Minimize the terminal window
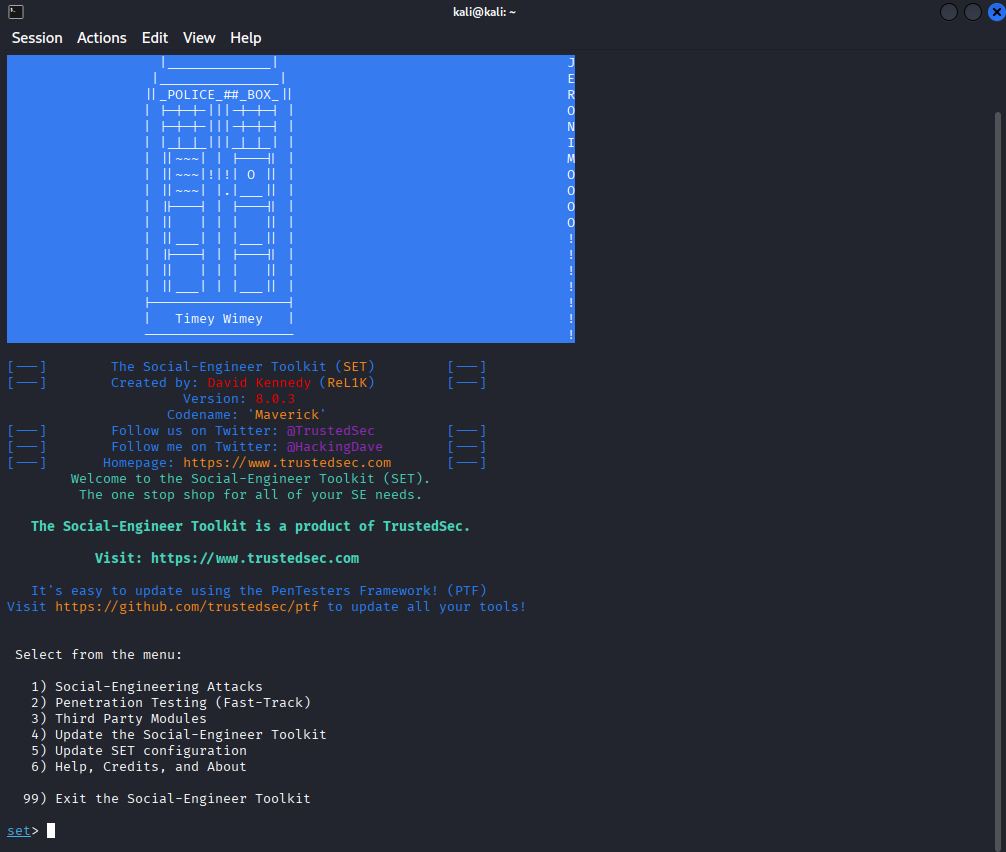The width and height of the screenshot is (1006, 852). tap(948, 12)
